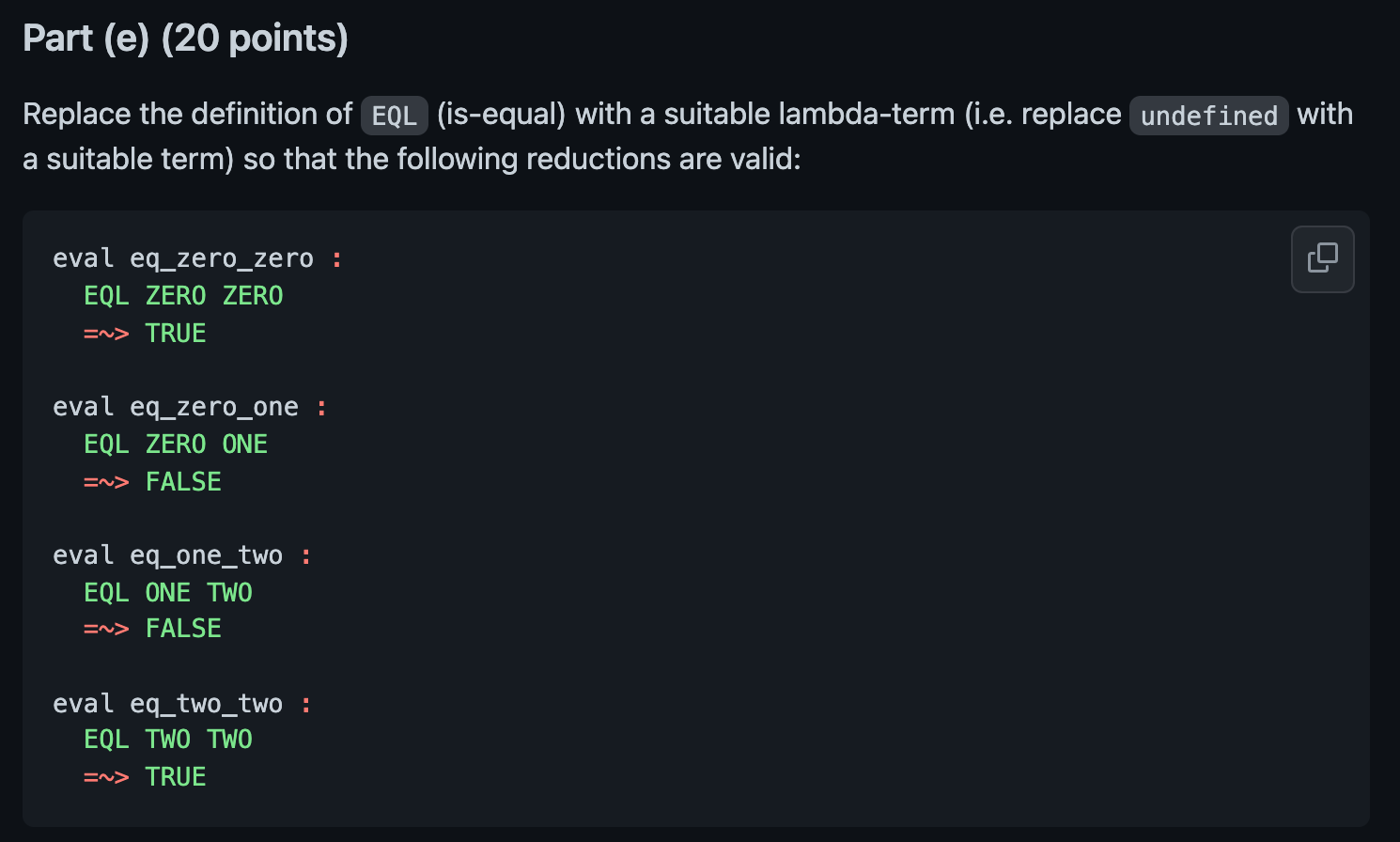Select the TRUE result of eq_two_two
Image resolution: width=1400 pixels, height=842 pixels.
[175, 775]
